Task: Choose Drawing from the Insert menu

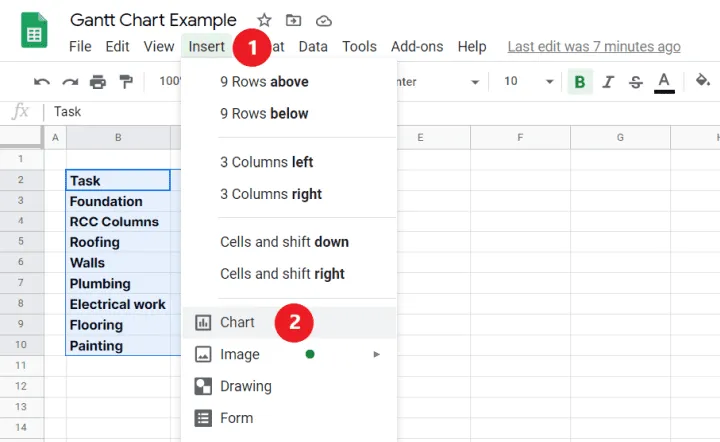Action: [x=289, y=386]
